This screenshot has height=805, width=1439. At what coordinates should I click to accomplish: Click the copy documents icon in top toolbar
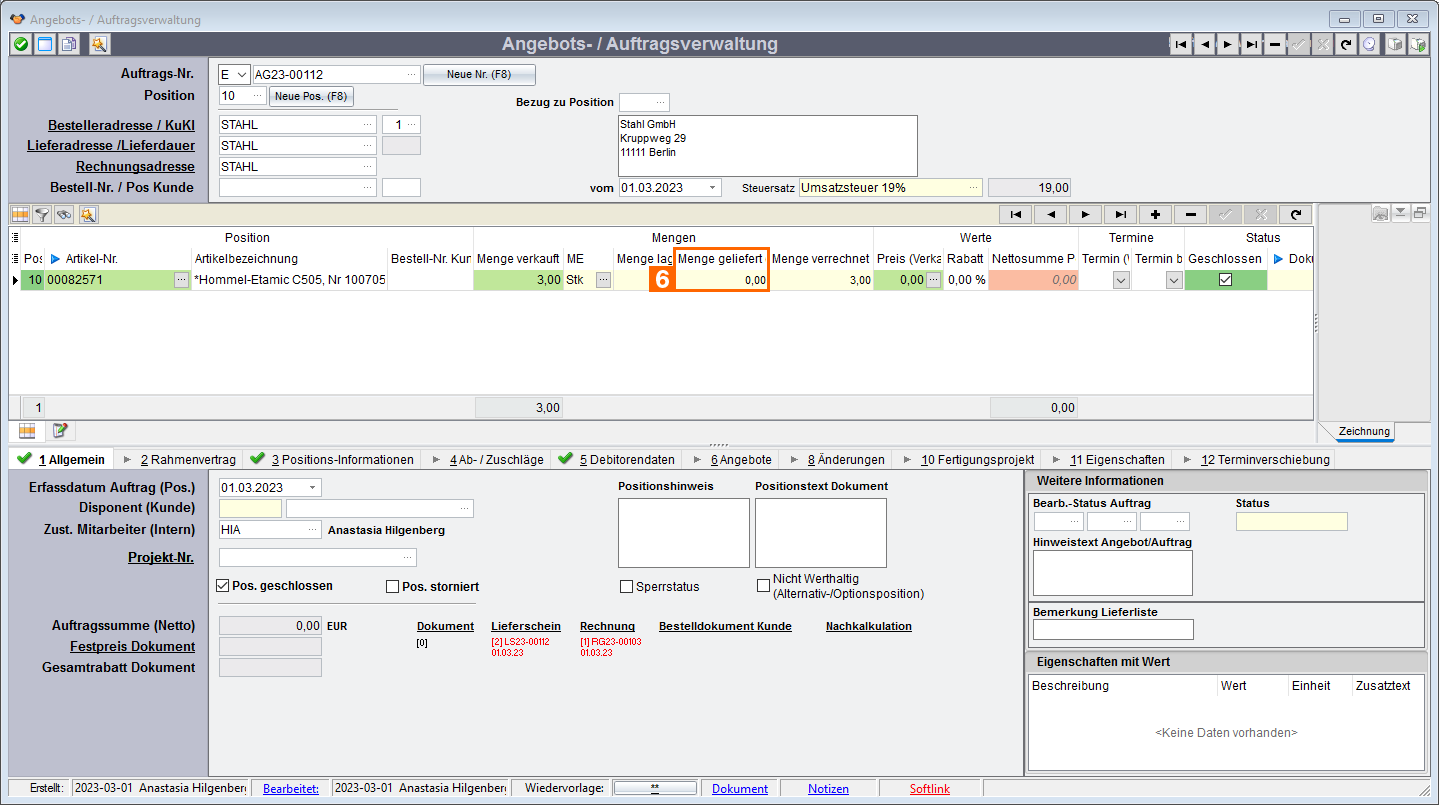[x=69, y=44]
